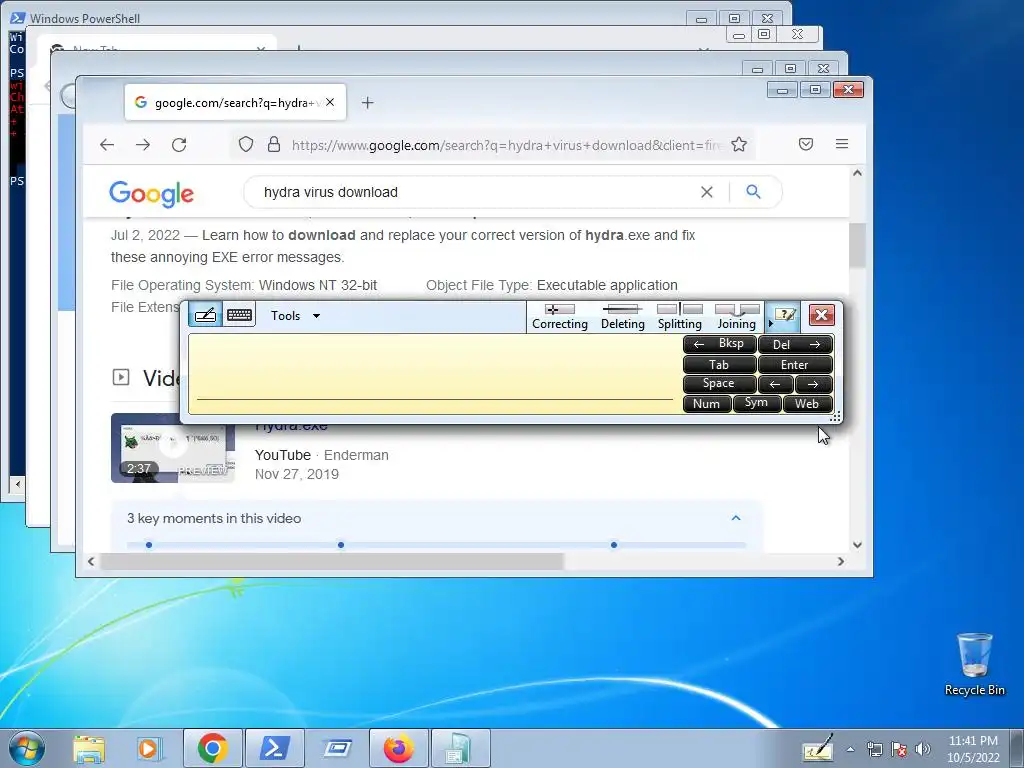The width and height of the screenshot is (1024, 768).
Task: Switch to PowerShell on the taskbar
Action: pyautogui.click(x=275, y=748)
